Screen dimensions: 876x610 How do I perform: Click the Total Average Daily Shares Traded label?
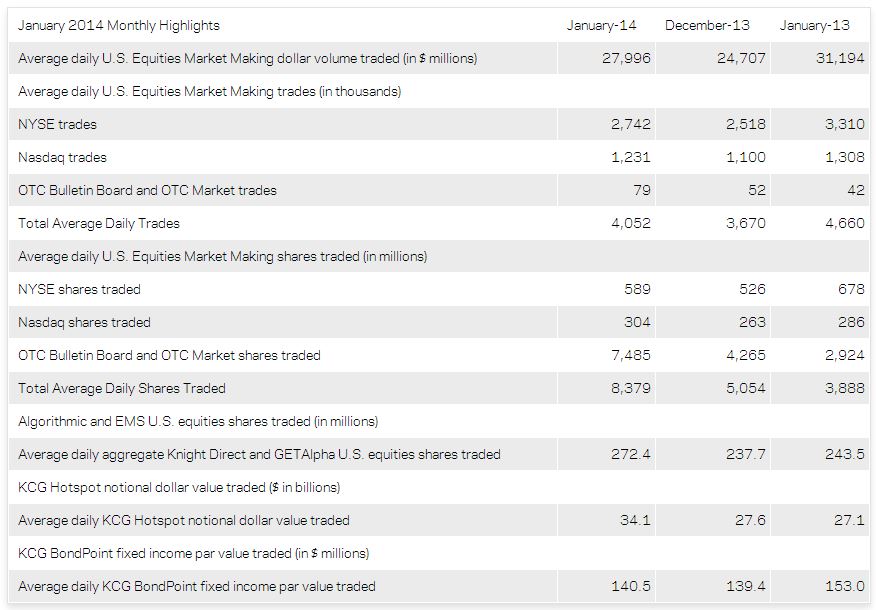click(122, 388)
